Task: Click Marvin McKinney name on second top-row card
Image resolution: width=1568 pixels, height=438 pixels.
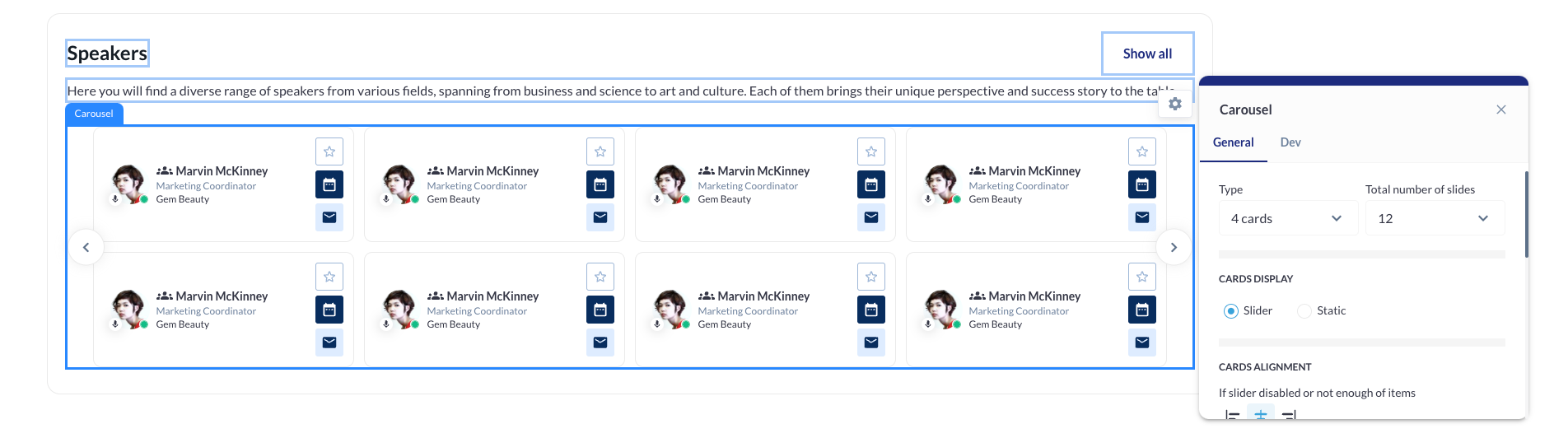Action: 492,171
